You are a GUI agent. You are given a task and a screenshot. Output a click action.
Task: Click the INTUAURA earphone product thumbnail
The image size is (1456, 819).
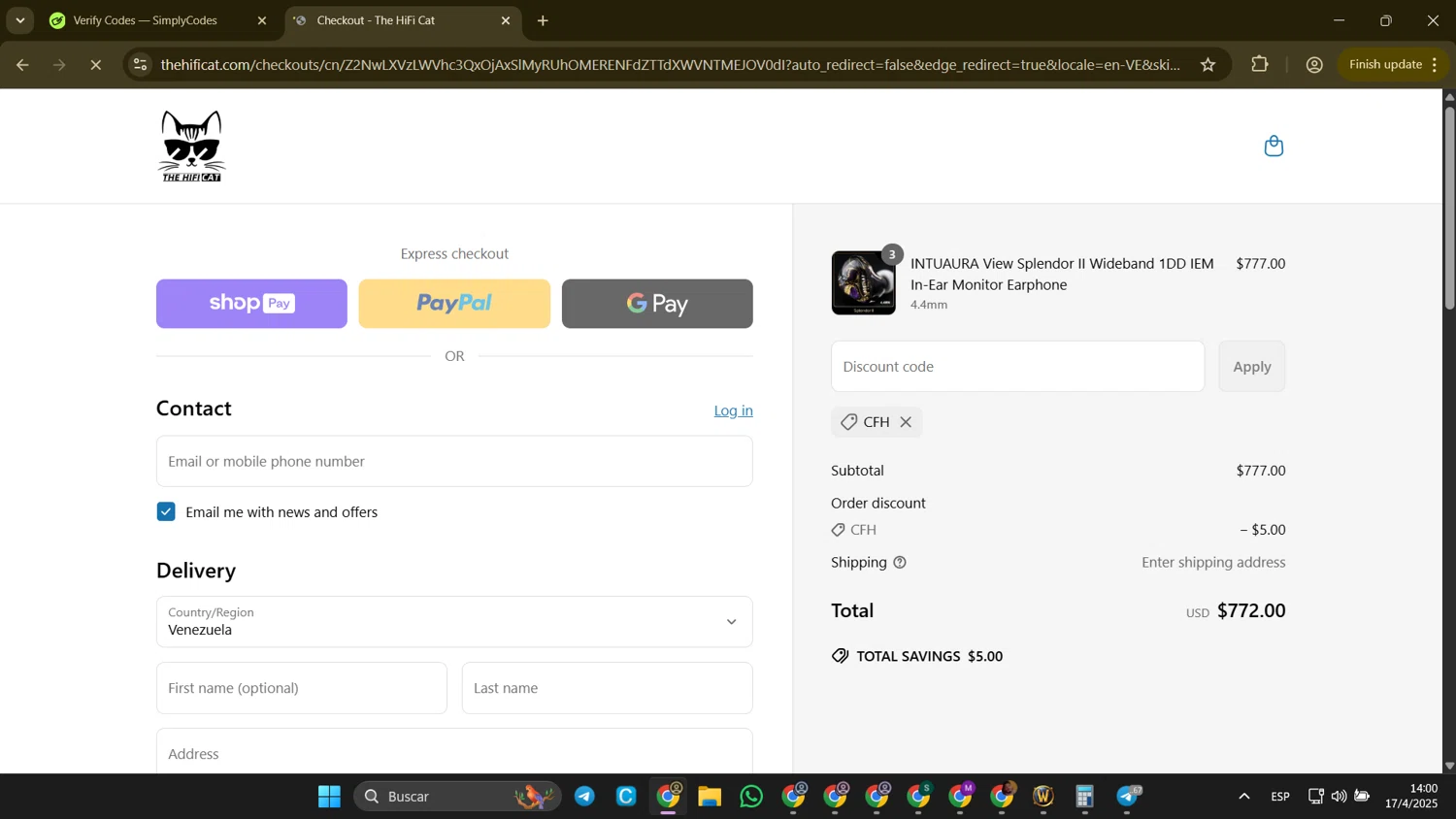tap(863, 283)
